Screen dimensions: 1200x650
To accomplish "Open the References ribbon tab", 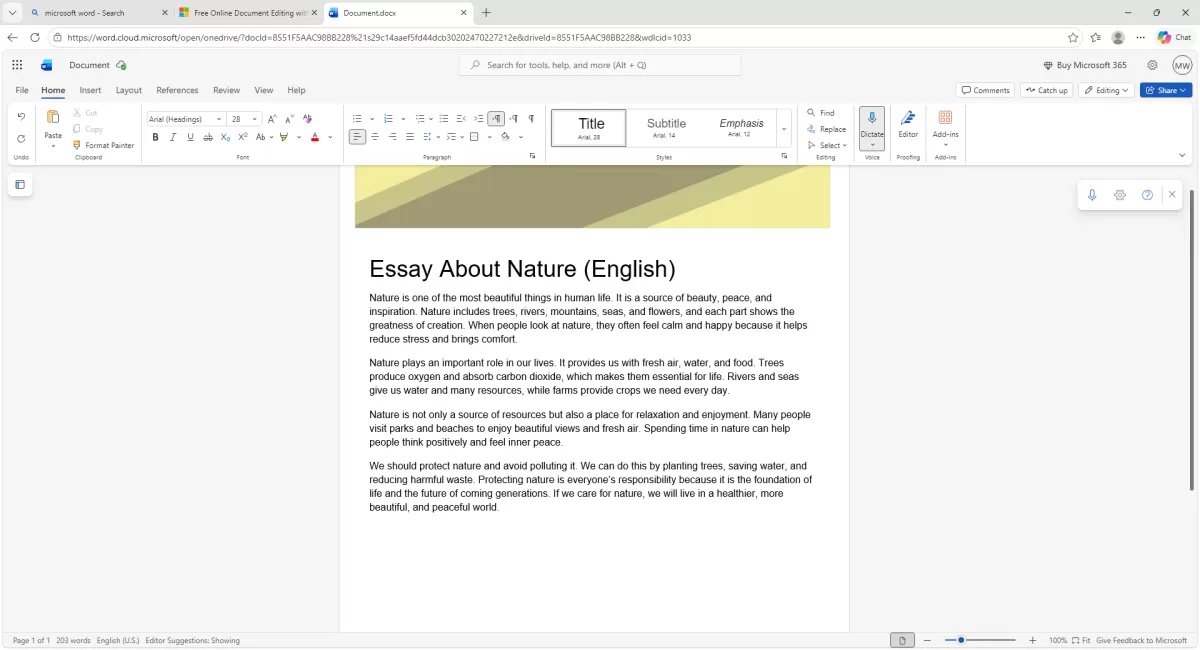I will (x=177, y=90).
